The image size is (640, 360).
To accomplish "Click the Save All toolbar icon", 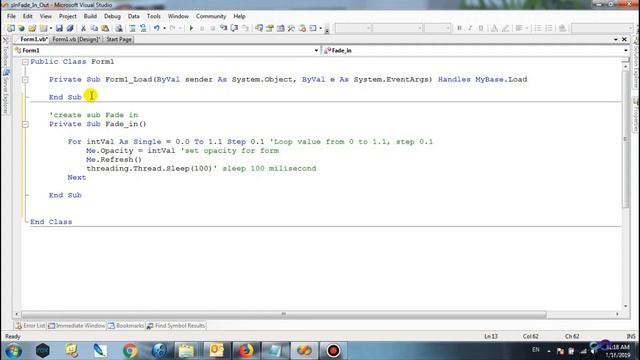I will point(70,28).
